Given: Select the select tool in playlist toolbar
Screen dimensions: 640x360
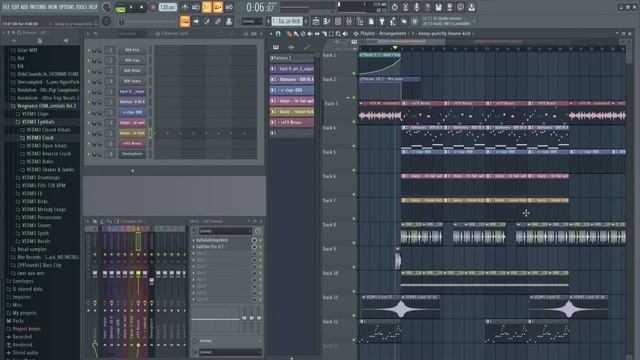Looking at the screenshot, I should [331, 34].
